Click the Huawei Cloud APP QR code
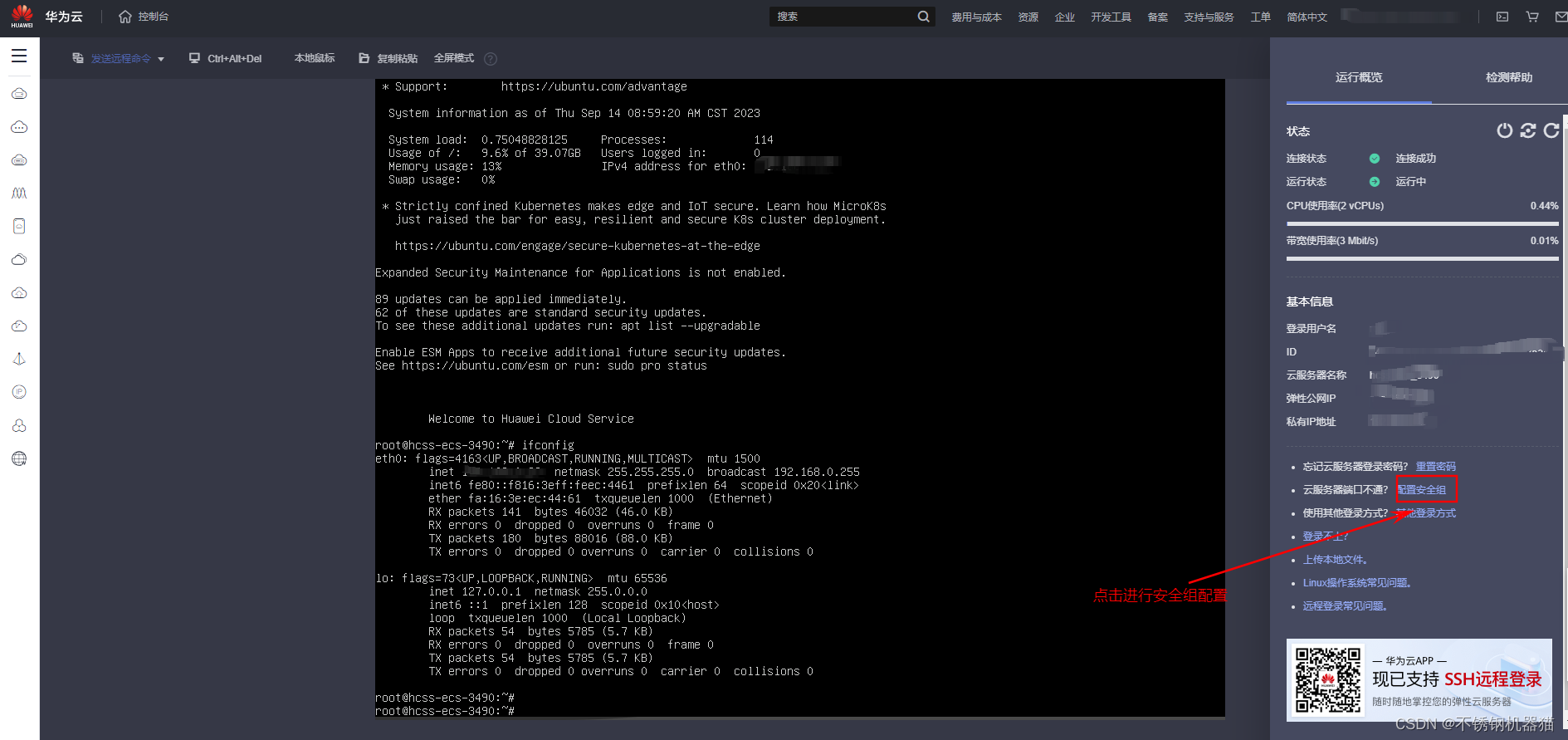This screenshot has height=740, width=1568. tap(1328, 679)
